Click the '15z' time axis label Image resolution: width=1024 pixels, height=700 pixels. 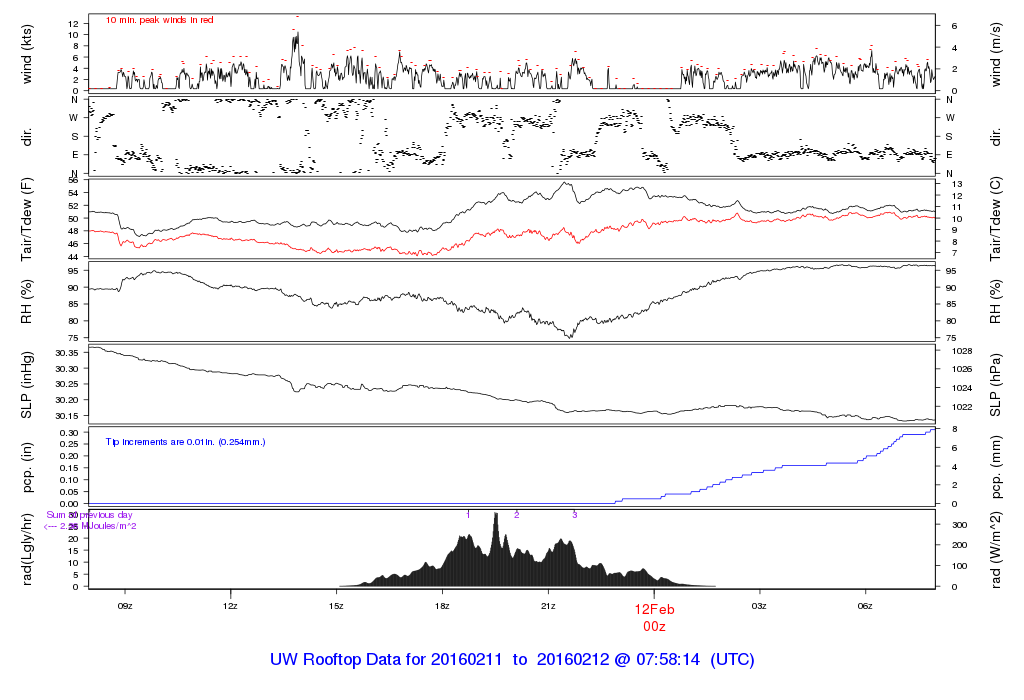click(336, 606)
